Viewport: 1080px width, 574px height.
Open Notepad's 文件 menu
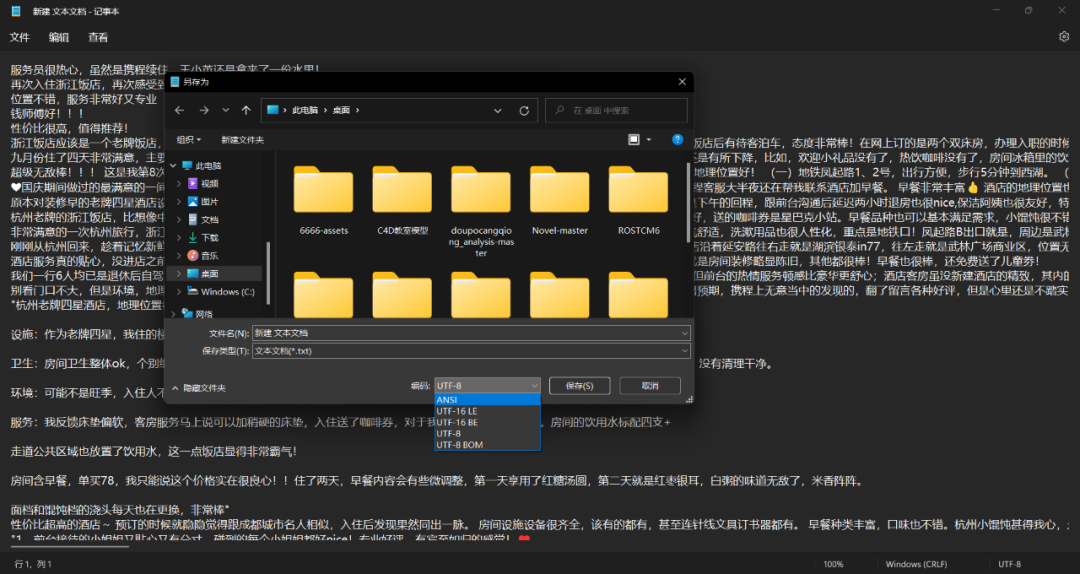click(19, 37)
